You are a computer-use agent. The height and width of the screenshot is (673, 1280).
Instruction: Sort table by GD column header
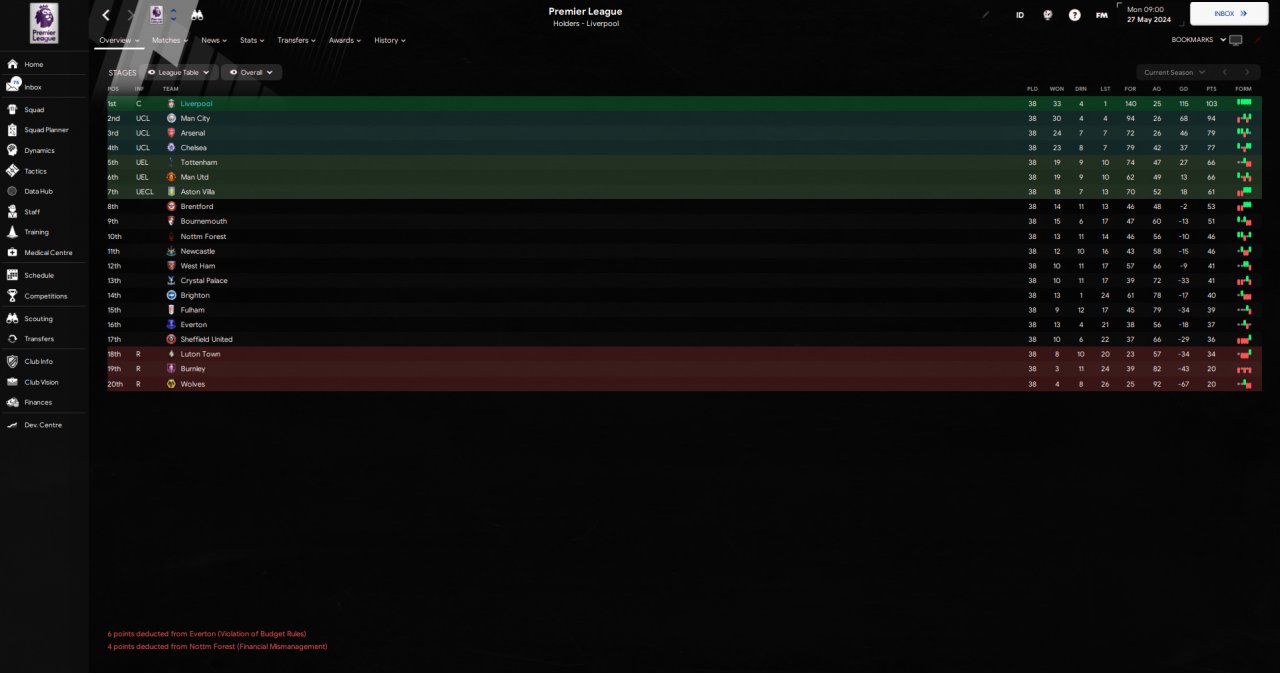pyautogui.click(x=1184, y=89)
